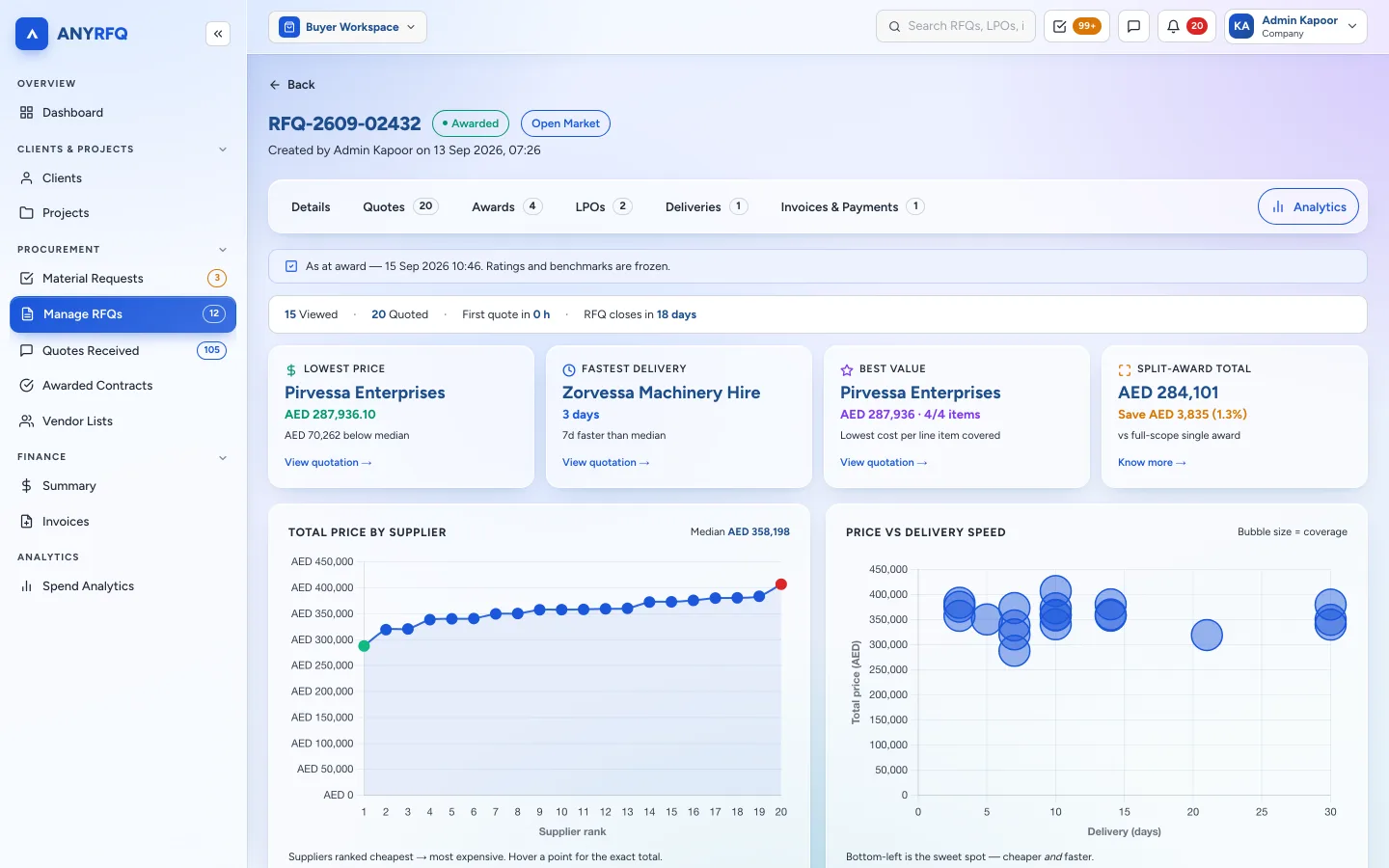Click the ANYRFQ logo icon
Image resolution: width=1389 pixels, height=868 pixels.
pos(32,34)
